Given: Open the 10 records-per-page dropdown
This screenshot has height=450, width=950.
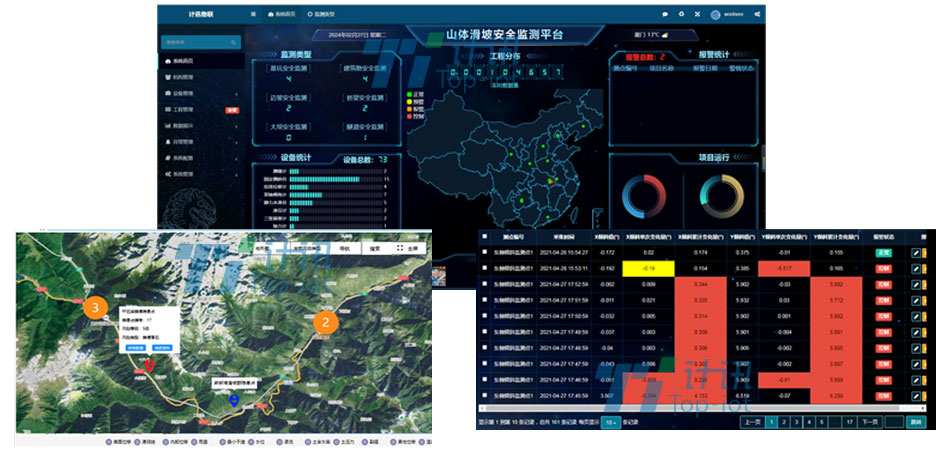Looking at the screenshot, I should tap(611, 422).
